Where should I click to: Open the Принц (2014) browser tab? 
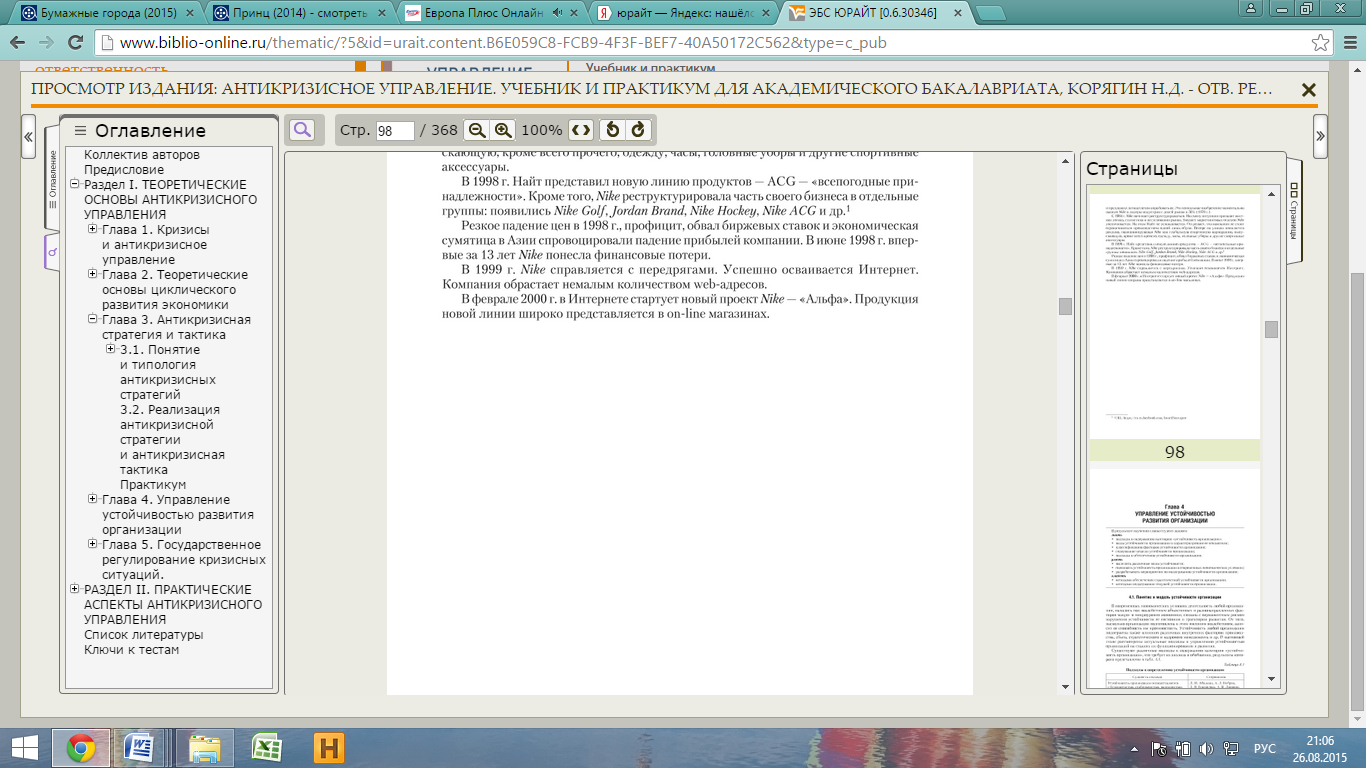pyautogui.click(x=298, y=14)
